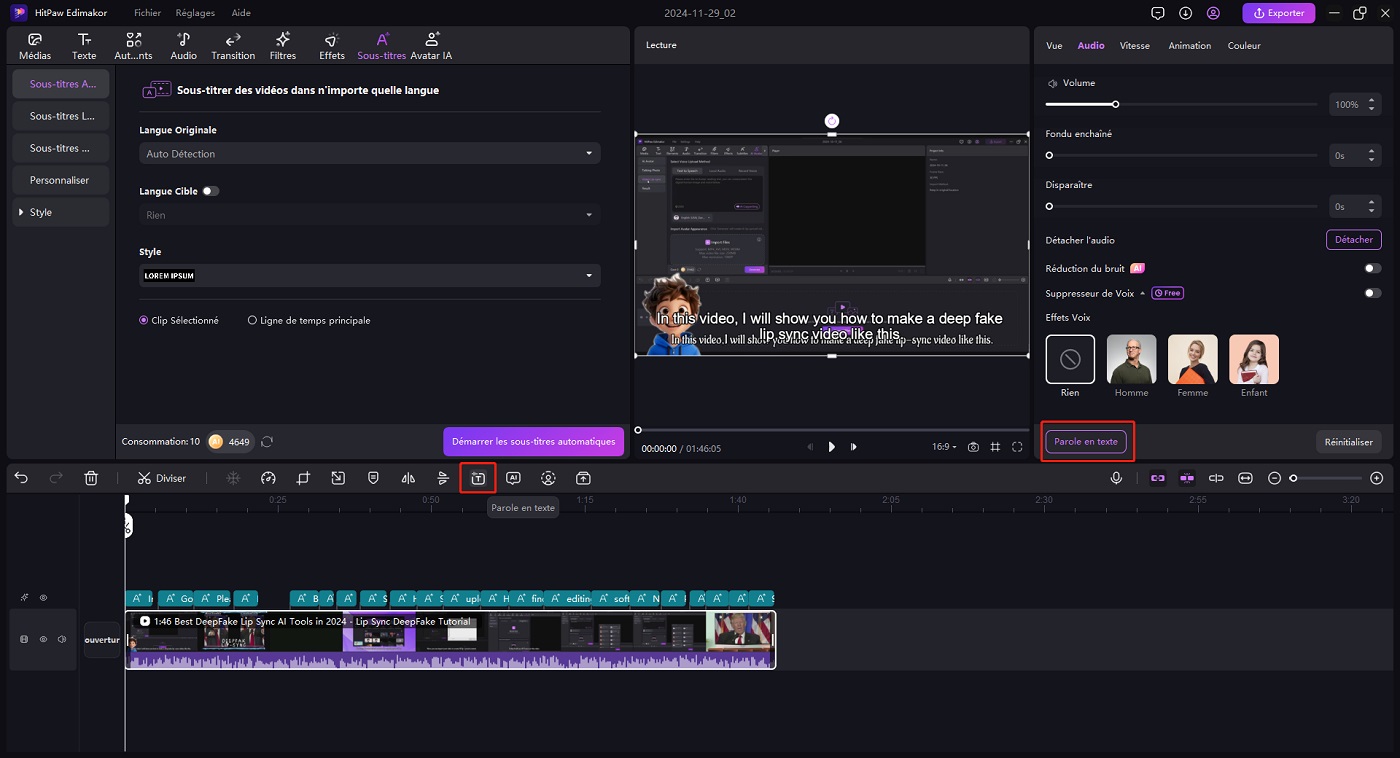
Task: Enable the Langue Cible toggle
Action: click(210, 191)
